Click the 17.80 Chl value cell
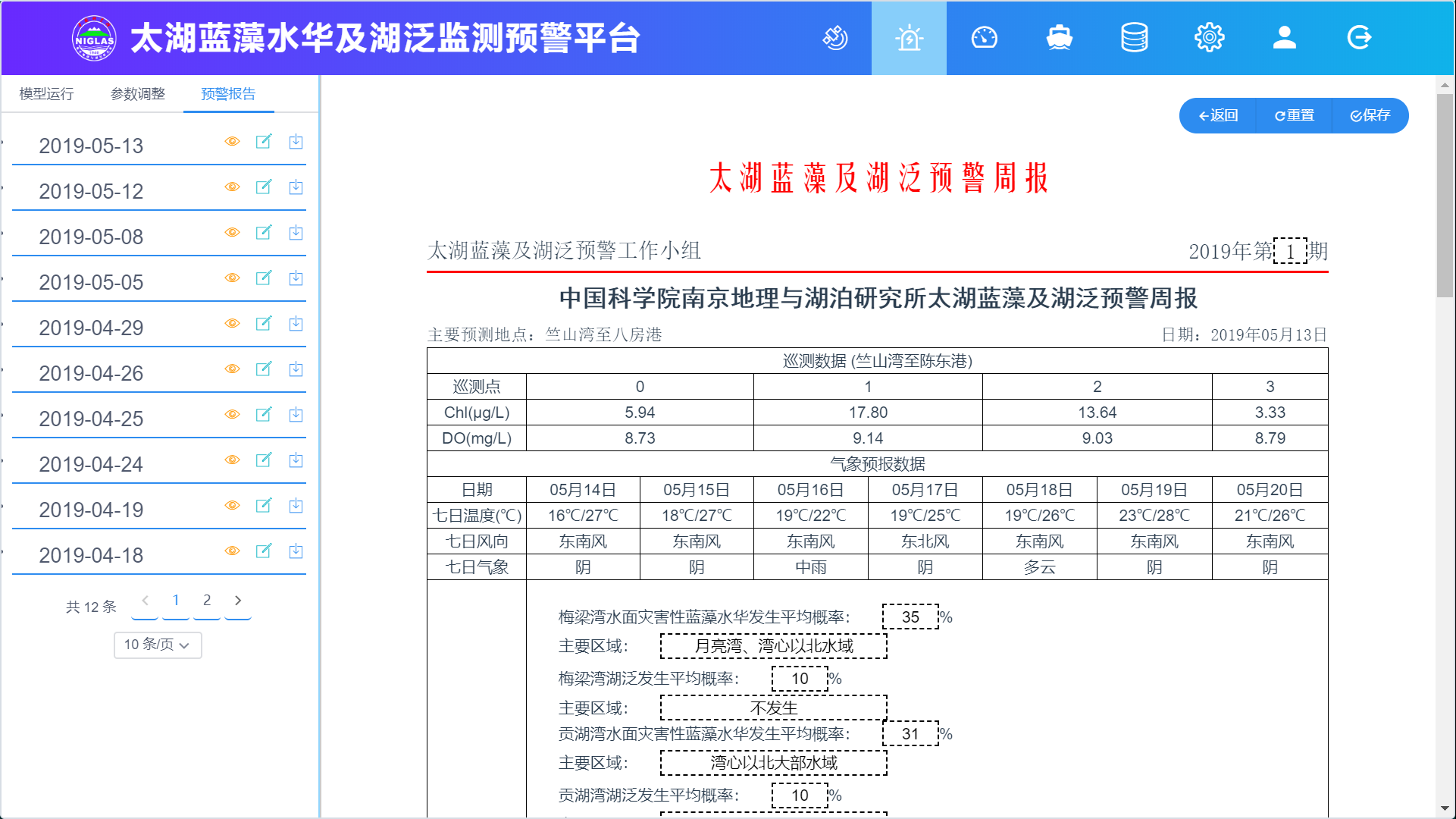 (x=868, y=413)
